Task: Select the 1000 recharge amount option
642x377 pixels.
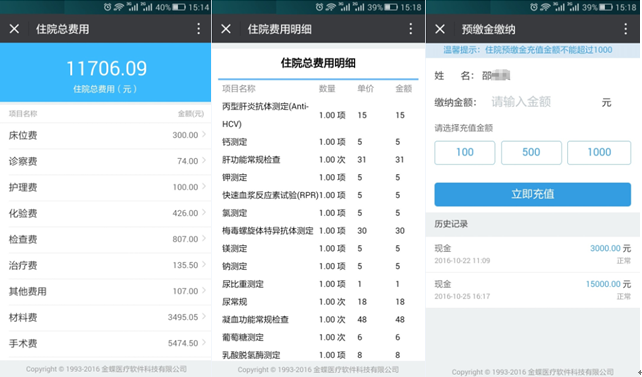Action: coord(599,153)
